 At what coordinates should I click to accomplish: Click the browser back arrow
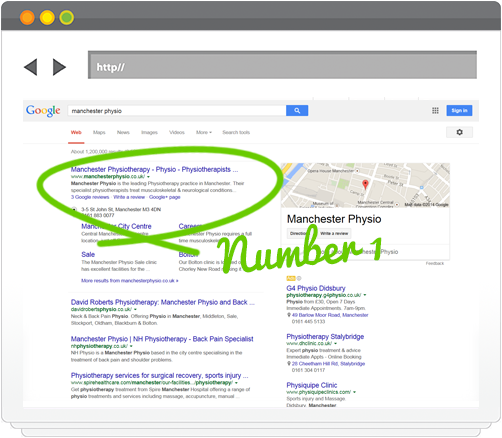[x=31, y=67]
